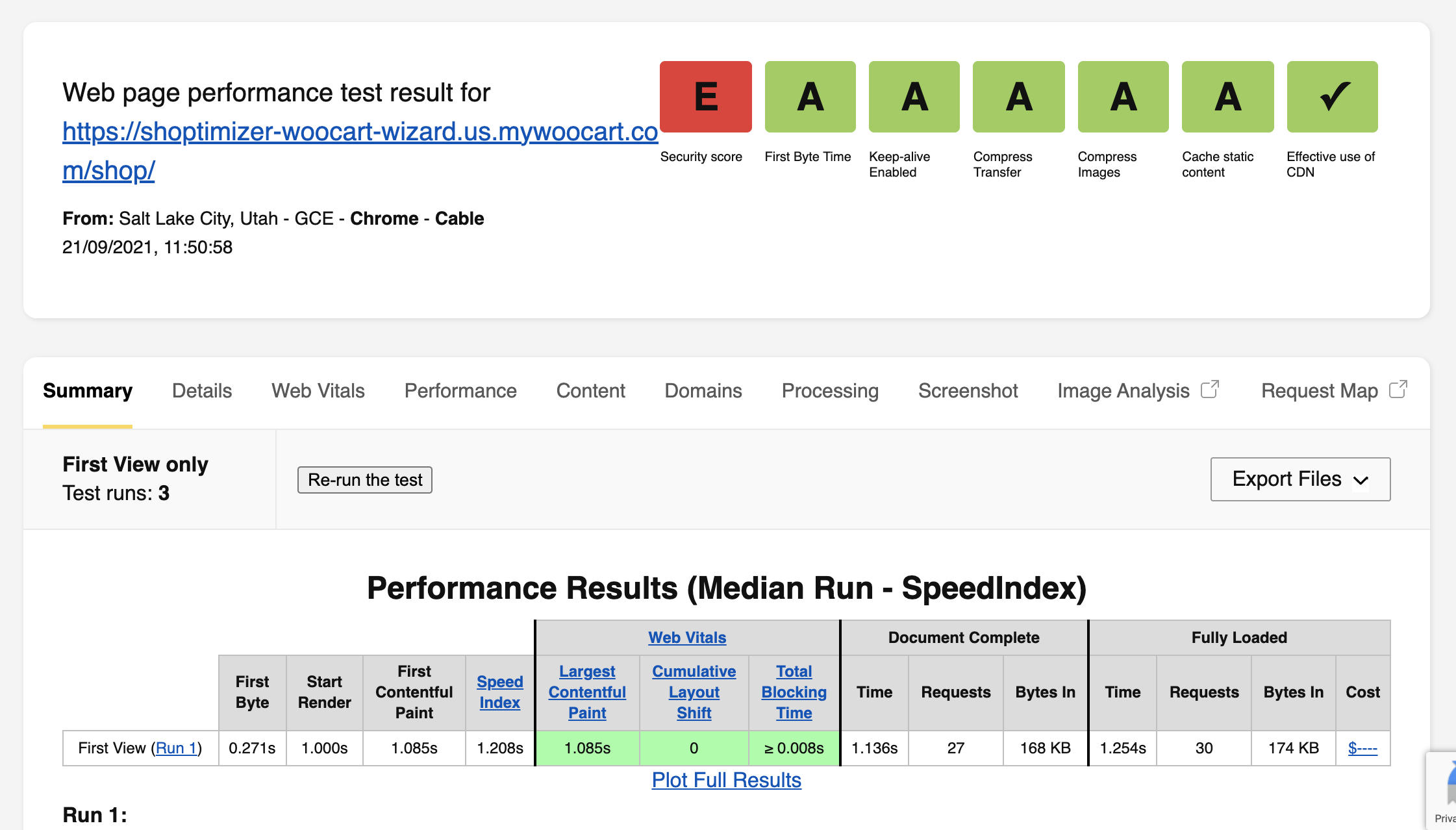Click external-link icon next to Image Analysis

tap(1210, 389)
